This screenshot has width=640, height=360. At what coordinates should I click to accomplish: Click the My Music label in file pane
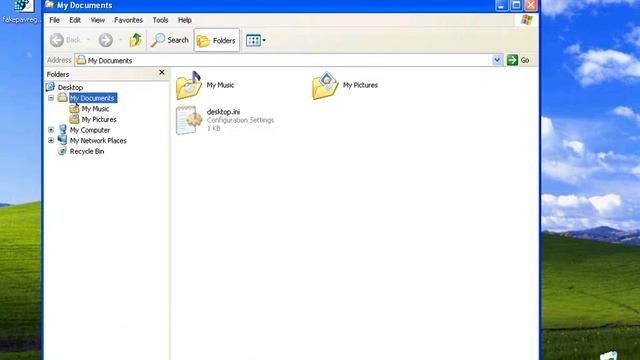click(220, 85)
